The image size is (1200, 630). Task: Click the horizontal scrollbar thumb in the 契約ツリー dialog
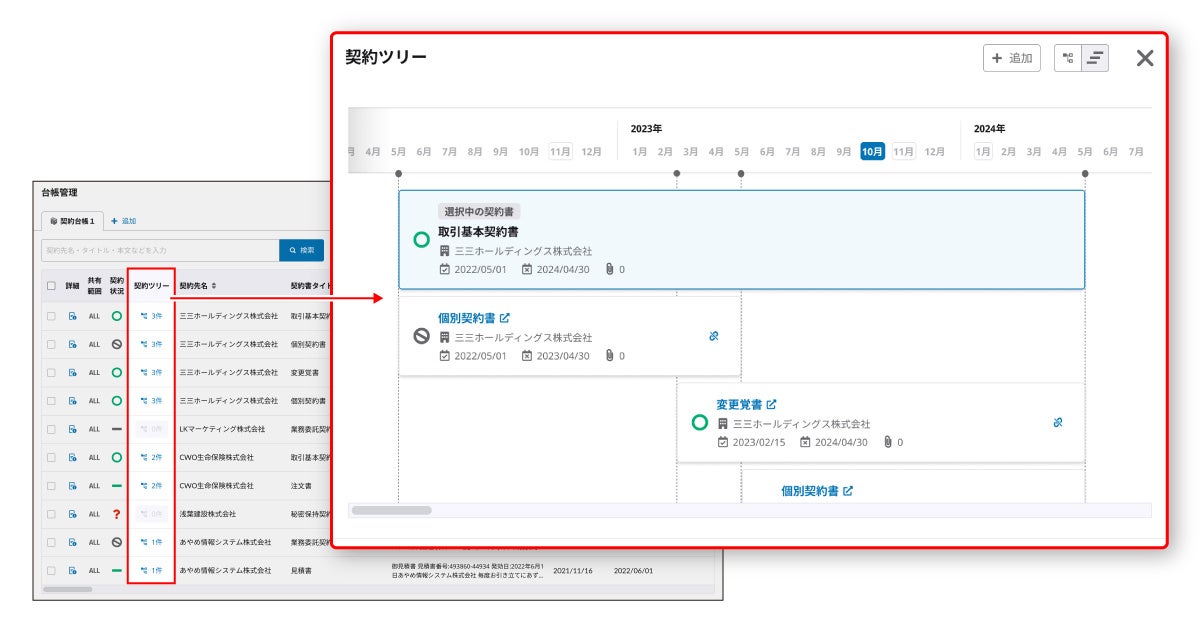[391, 510]
